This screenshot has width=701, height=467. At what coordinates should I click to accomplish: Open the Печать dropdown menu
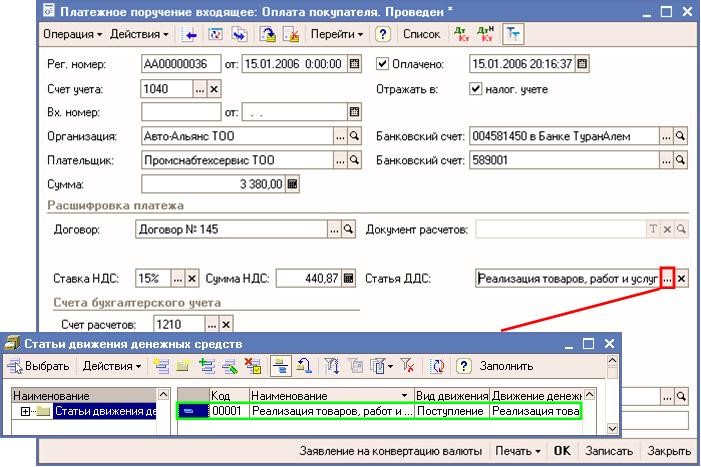[520, 451]
